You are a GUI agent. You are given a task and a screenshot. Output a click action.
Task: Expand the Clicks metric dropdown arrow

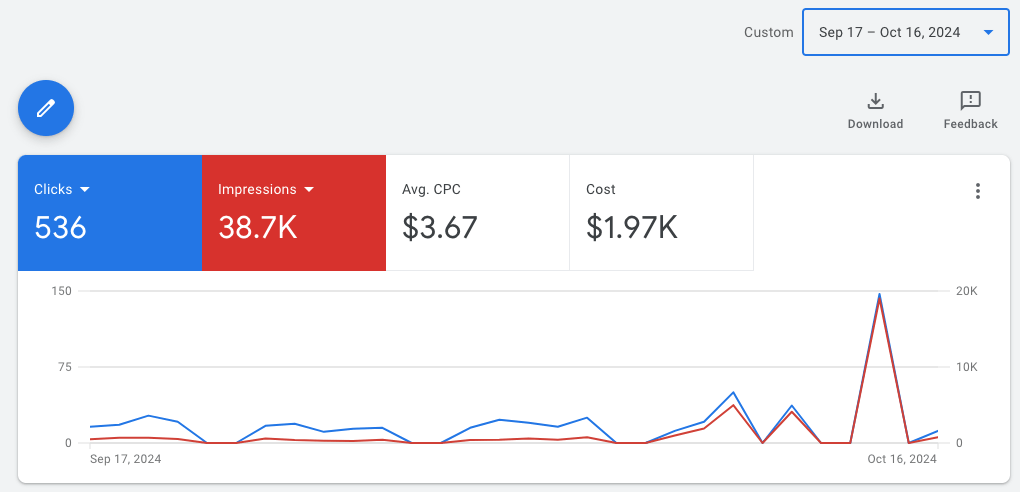(x=85, y=190)
